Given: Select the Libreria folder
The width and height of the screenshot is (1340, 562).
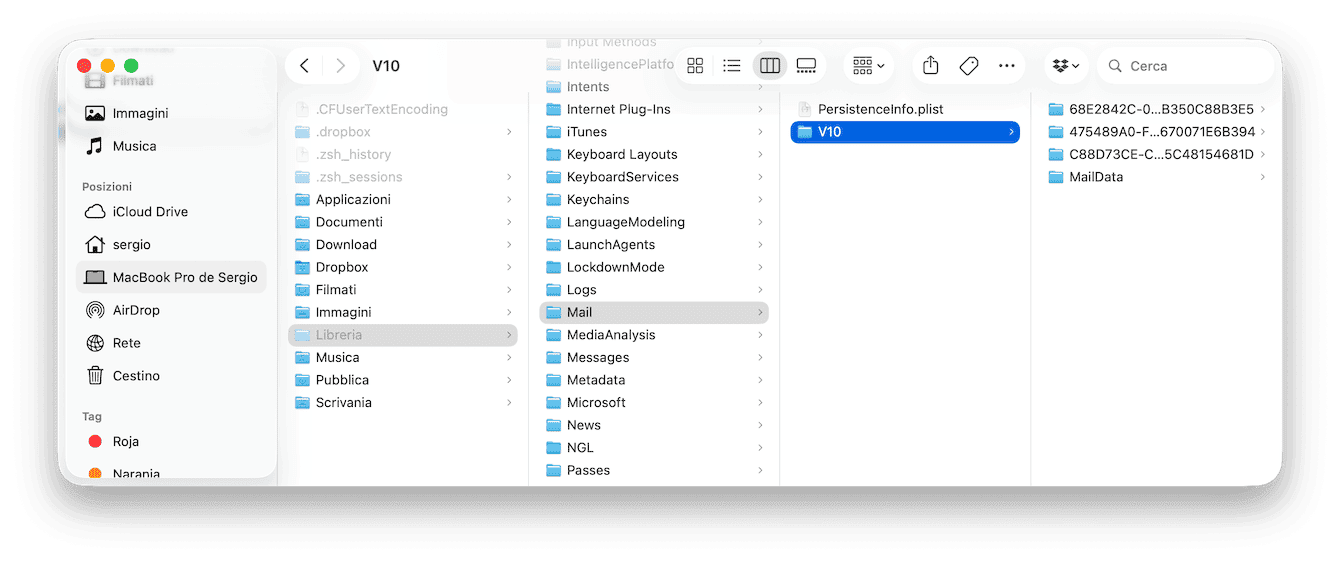Looking at the screenshot, I should [x=403, y=335].
